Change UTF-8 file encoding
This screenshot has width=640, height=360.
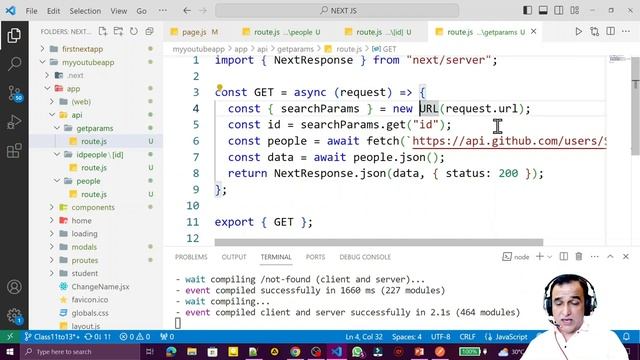coord(441,337)
